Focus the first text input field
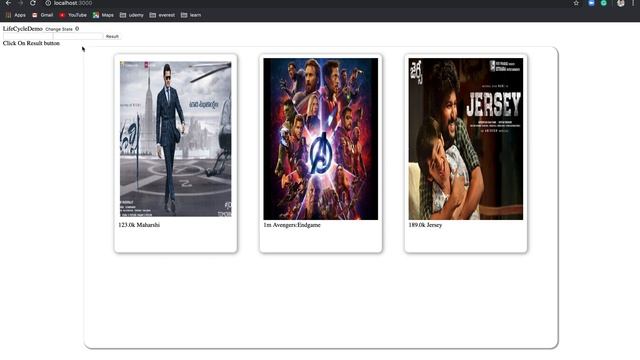640x360 pixels. pos(28,36)
